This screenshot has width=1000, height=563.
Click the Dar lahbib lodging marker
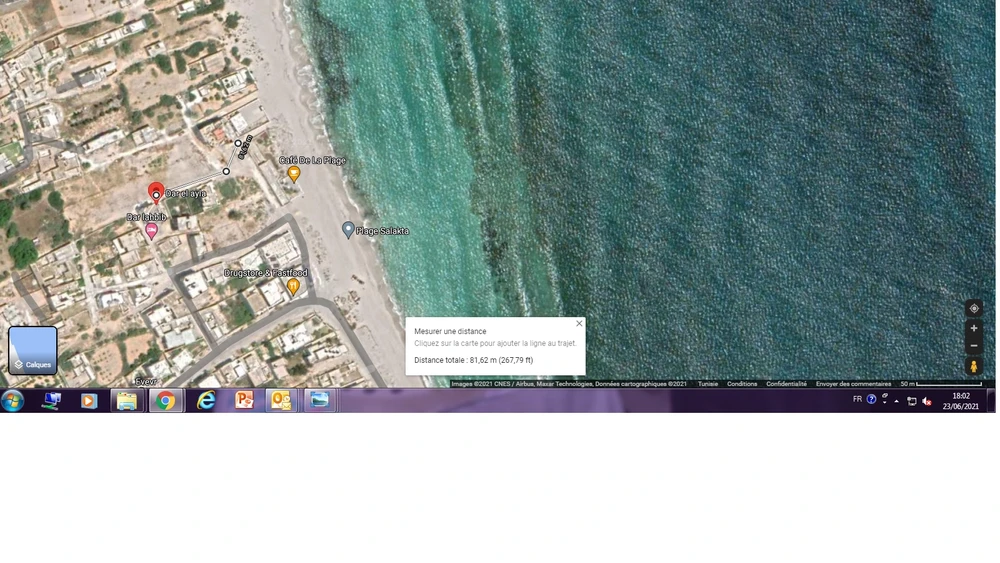point(151,231)
